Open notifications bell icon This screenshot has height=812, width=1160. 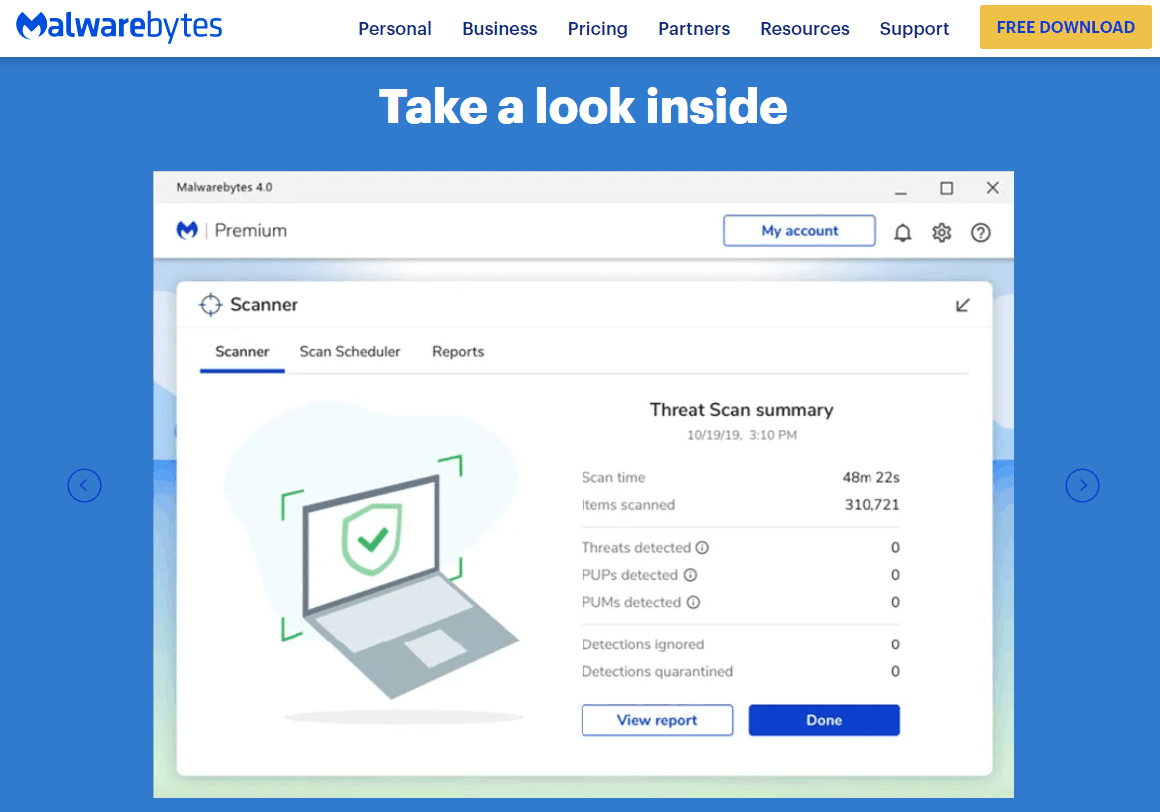903,233
